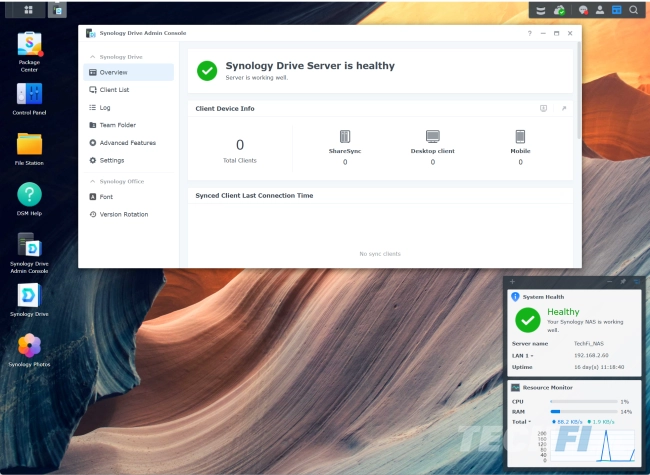650x475 pixels.
Task: Click the No sync clients message
Action: coord(380,254)
